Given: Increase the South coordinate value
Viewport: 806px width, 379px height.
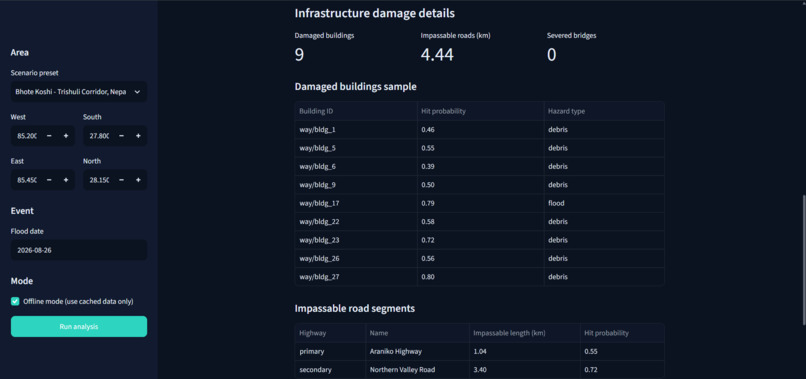Looking at the screenshot, I should [x=138, y=136].
